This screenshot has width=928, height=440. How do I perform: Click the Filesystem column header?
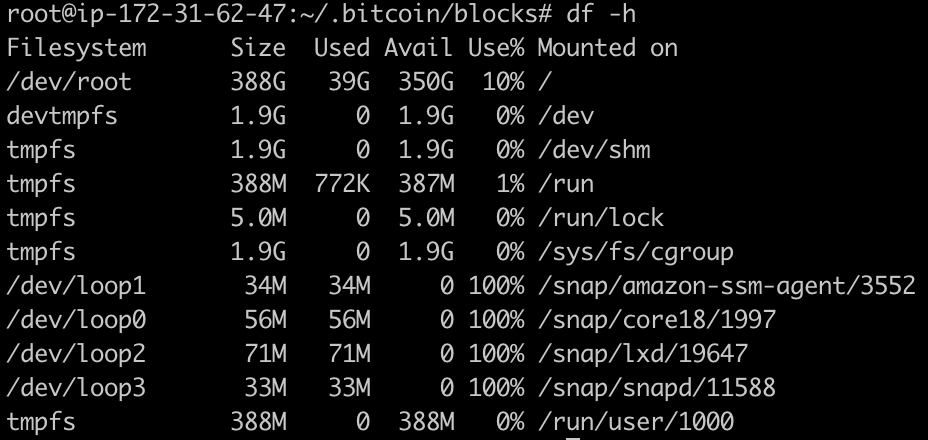(x=76, y=47)
